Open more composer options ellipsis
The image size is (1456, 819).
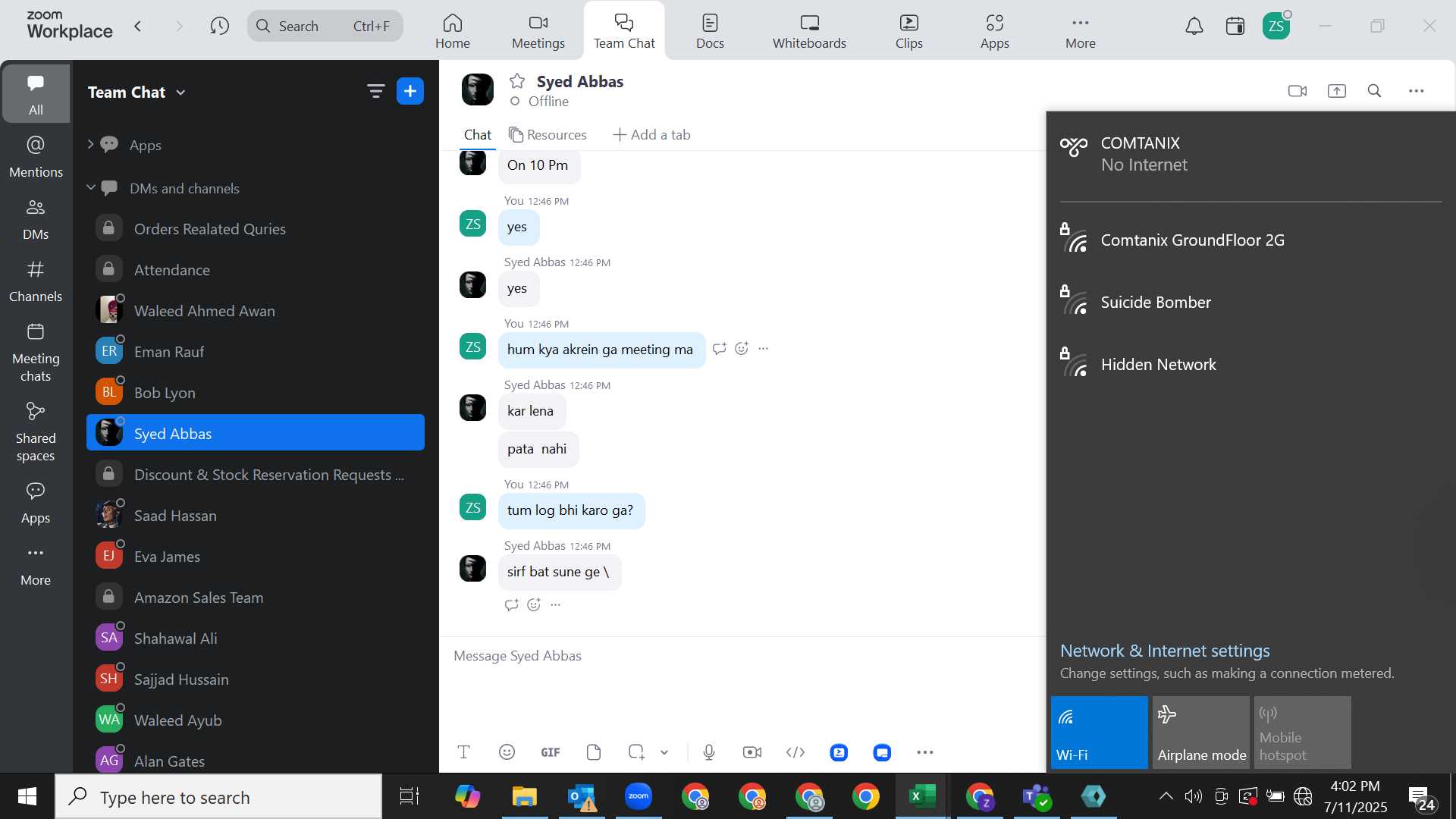pyautogui.click(x=925, y=752)
